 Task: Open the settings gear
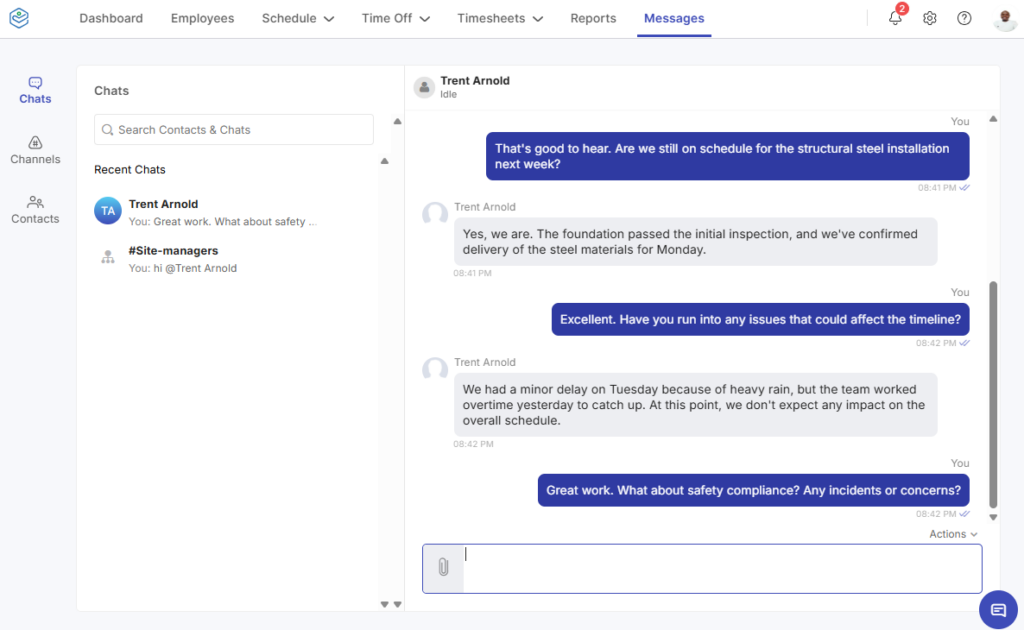click(x=929, y=18)
